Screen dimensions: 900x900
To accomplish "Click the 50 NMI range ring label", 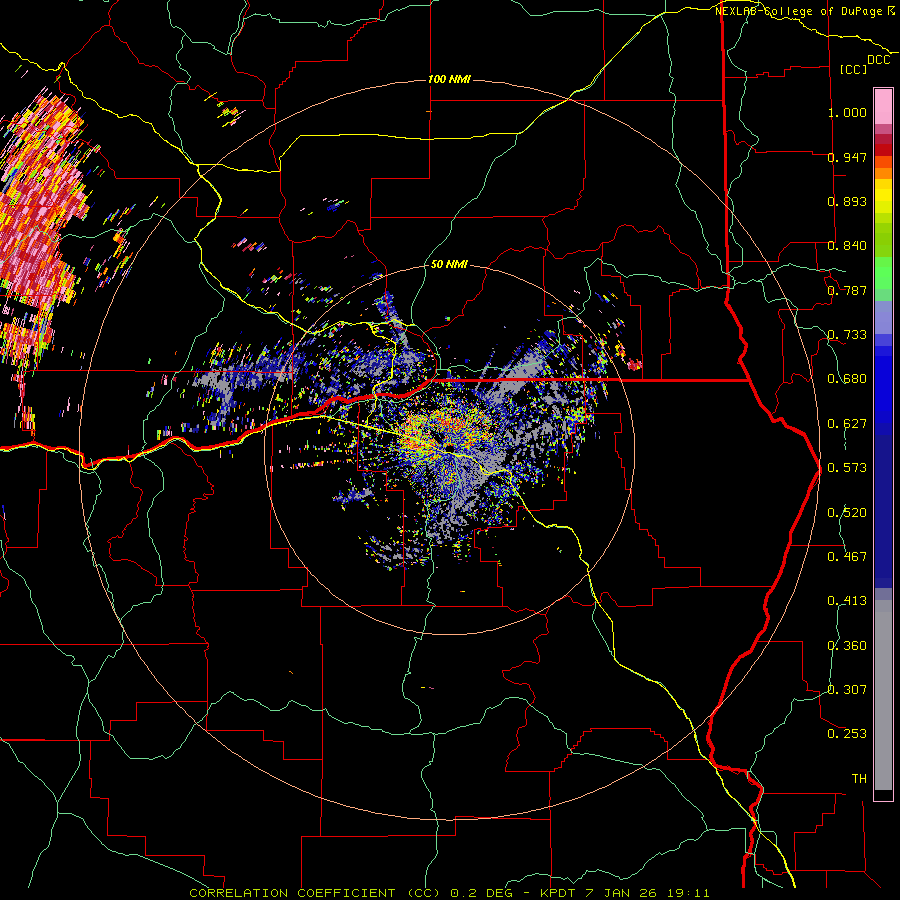I will (449, 264).
